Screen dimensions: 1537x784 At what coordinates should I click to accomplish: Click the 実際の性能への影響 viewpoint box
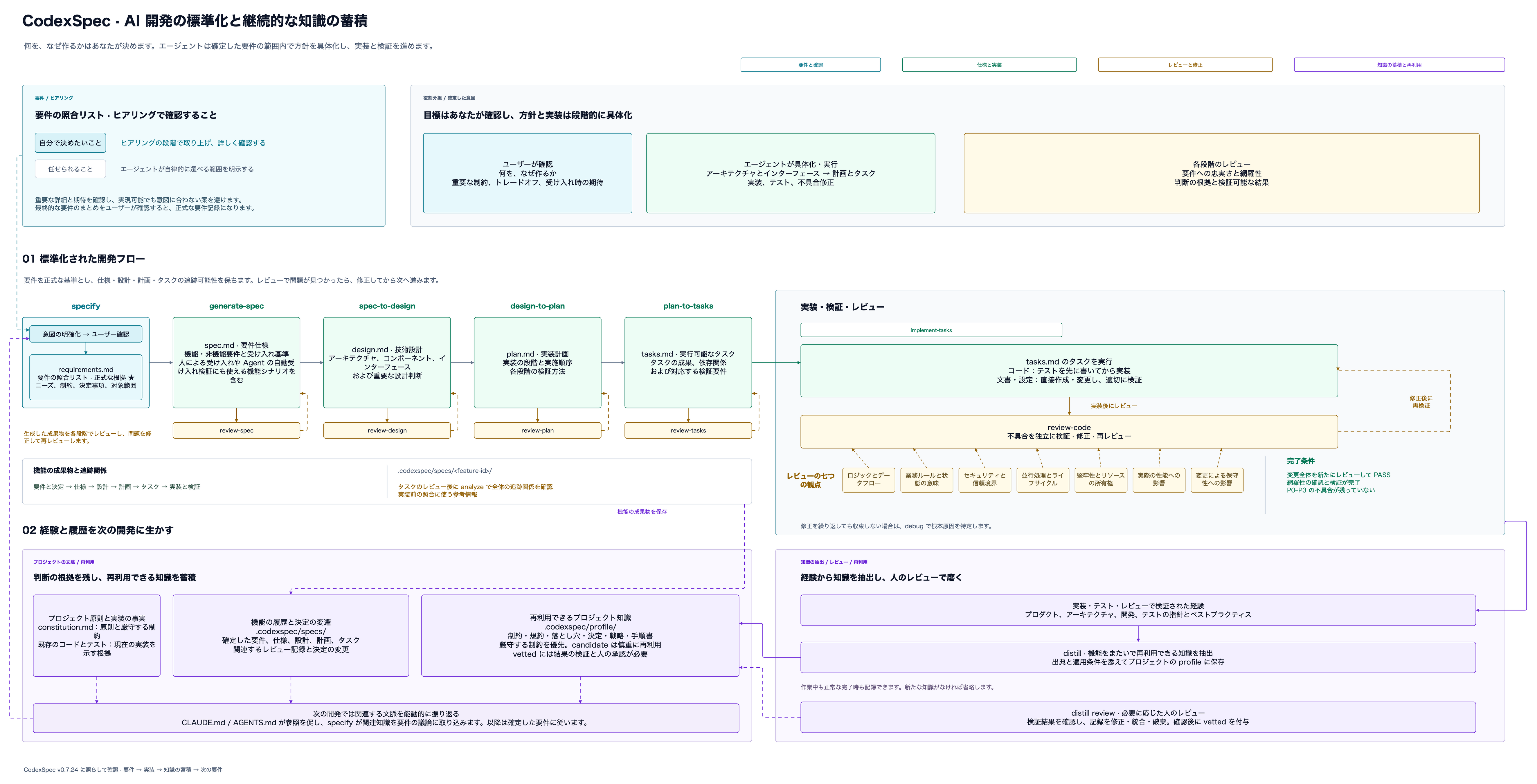click(1159, 480)
